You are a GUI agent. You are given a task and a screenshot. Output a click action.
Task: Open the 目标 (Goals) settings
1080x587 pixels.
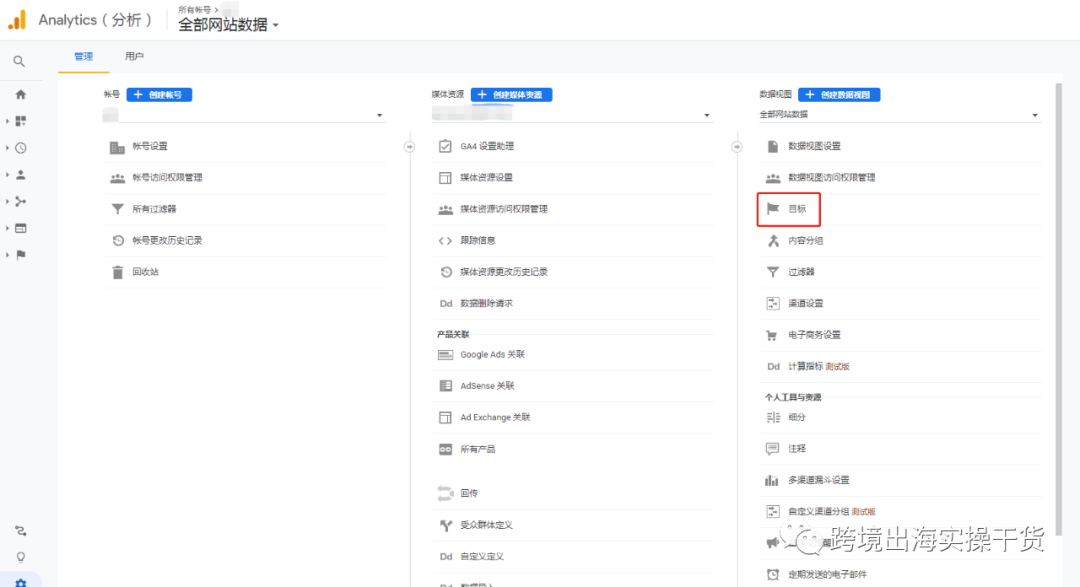[797, 208]
